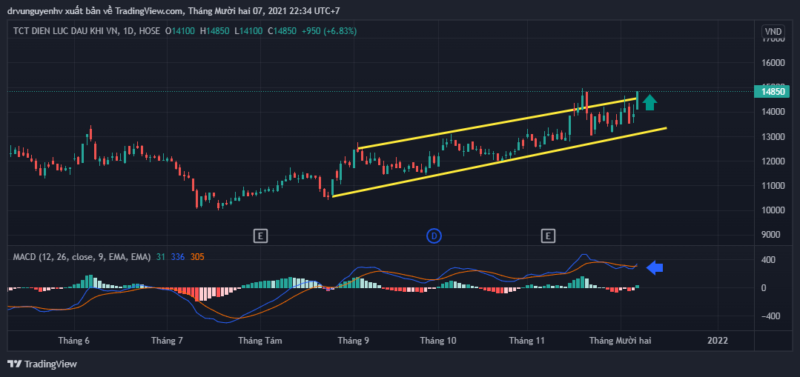Click the +950 (+6.83%) change value

329,31
